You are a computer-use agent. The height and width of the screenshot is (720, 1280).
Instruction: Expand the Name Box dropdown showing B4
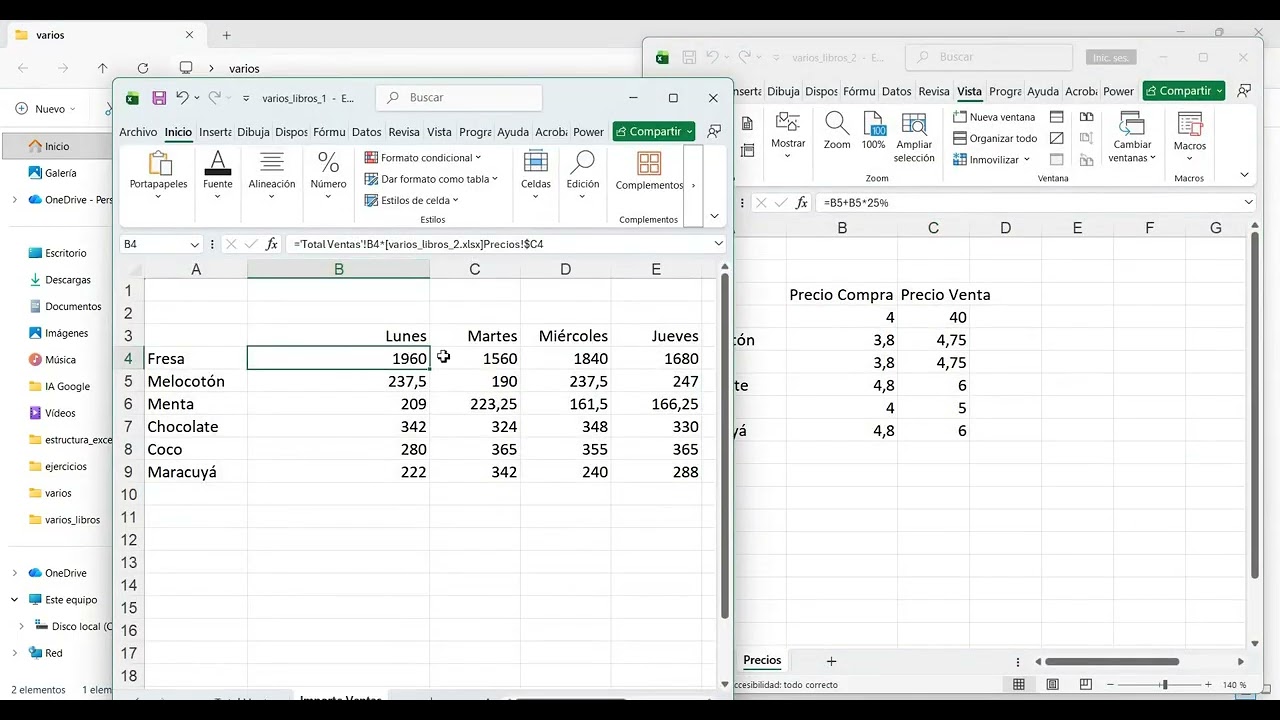[194, 244]
